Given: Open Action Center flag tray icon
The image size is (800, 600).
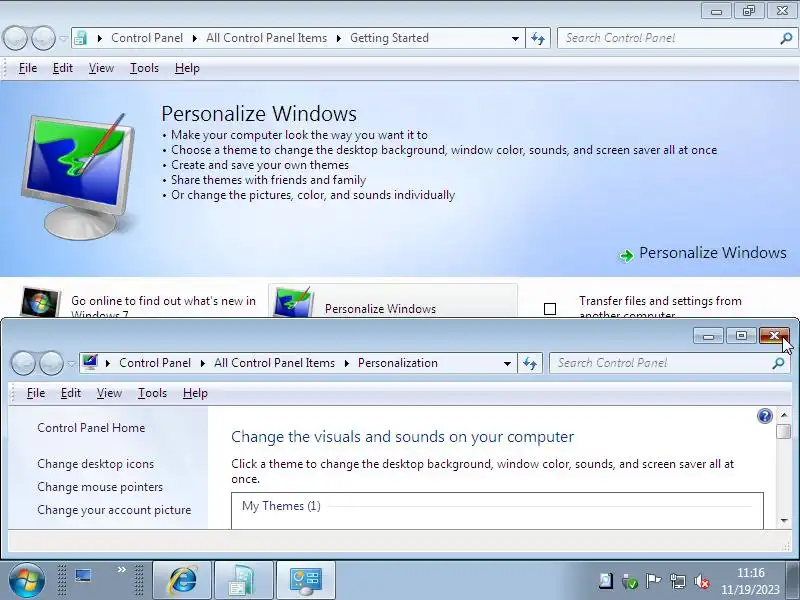Looking at the screenshot, I should pyautogui.click(x=653, y=581).
